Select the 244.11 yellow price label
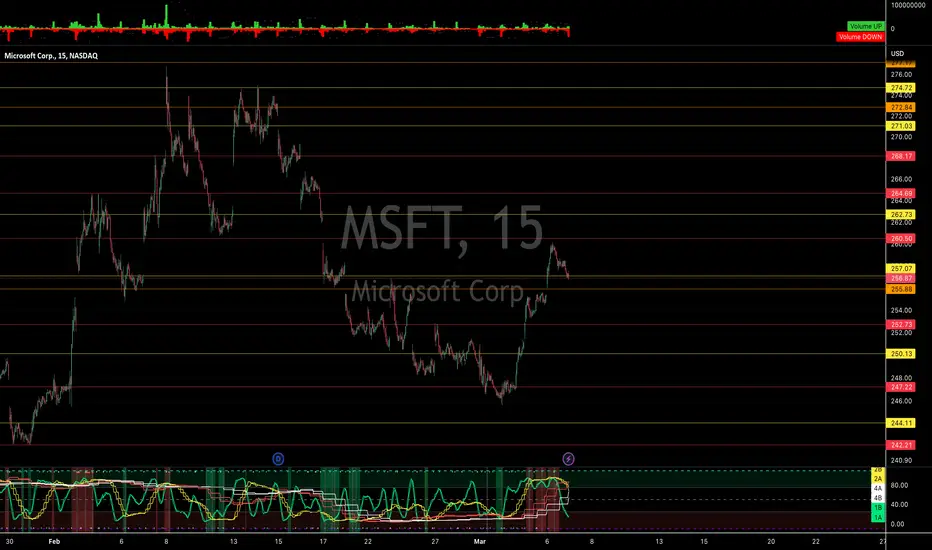Screen dimensions: 932x550 902,423
